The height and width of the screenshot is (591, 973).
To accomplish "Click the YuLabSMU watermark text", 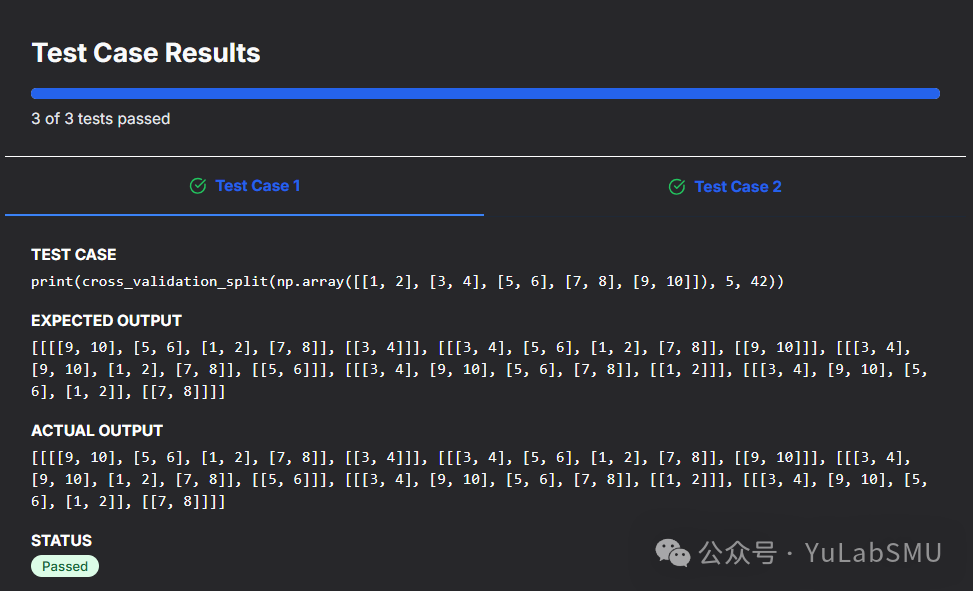I will pyautogui.click(x=873, y=552).
